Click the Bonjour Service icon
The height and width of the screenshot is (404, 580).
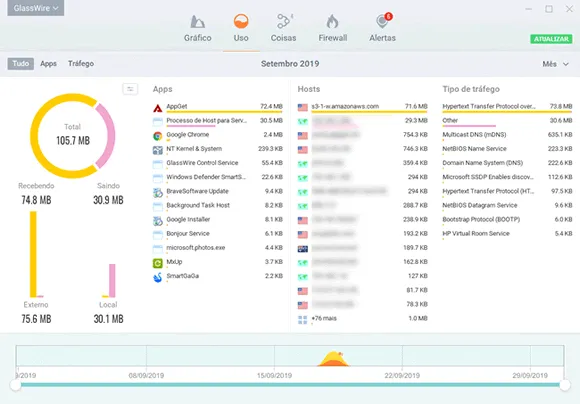pyautogui.click(x=158, y=235)
